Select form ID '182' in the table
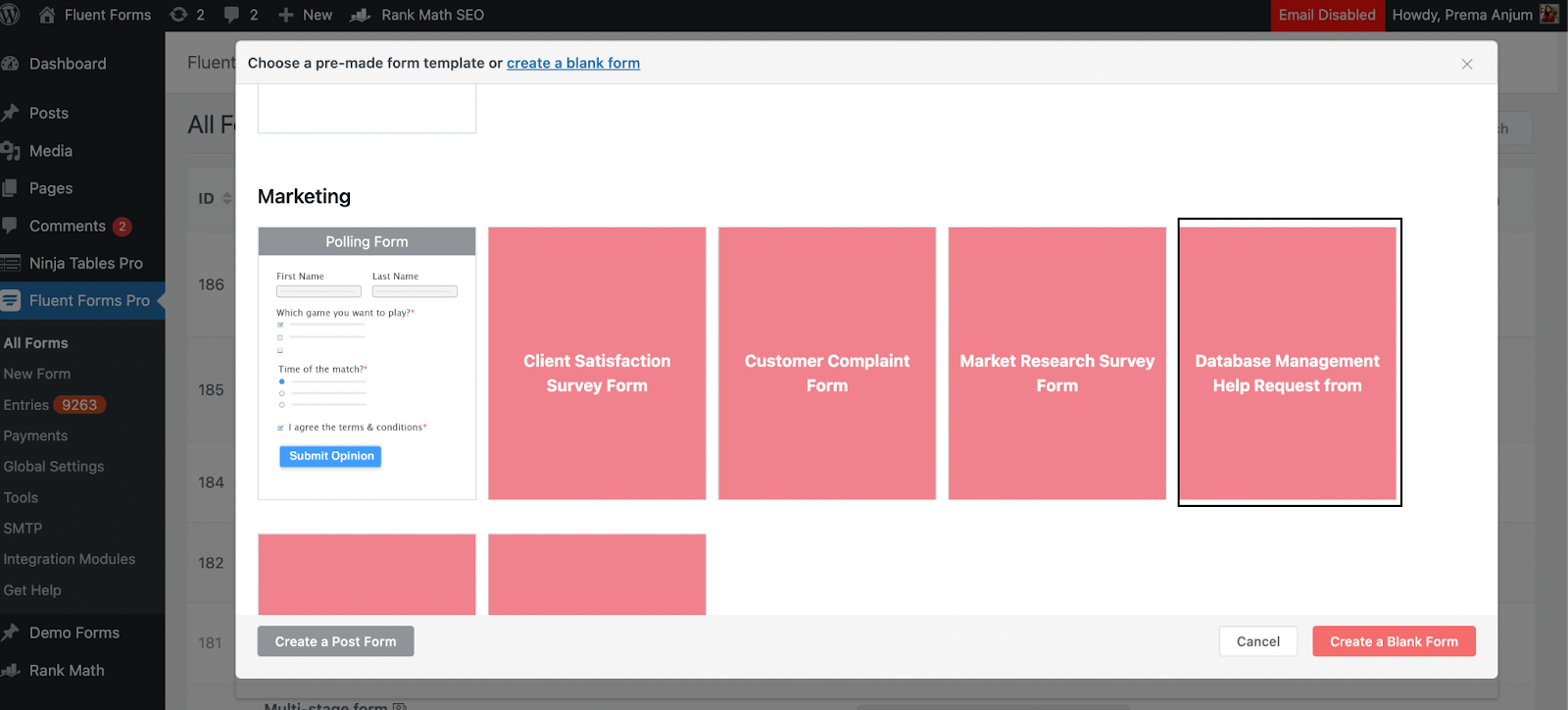Image resolution: width=1568 pixels, height=710 pixels. click(211, 563)
